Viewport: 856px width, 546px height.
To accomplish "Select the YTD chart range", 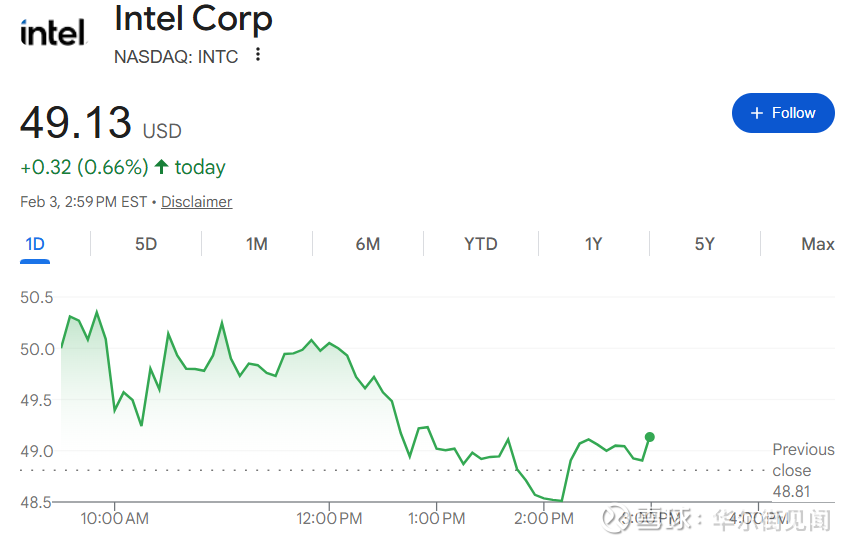I will click(x=481, y=244).
